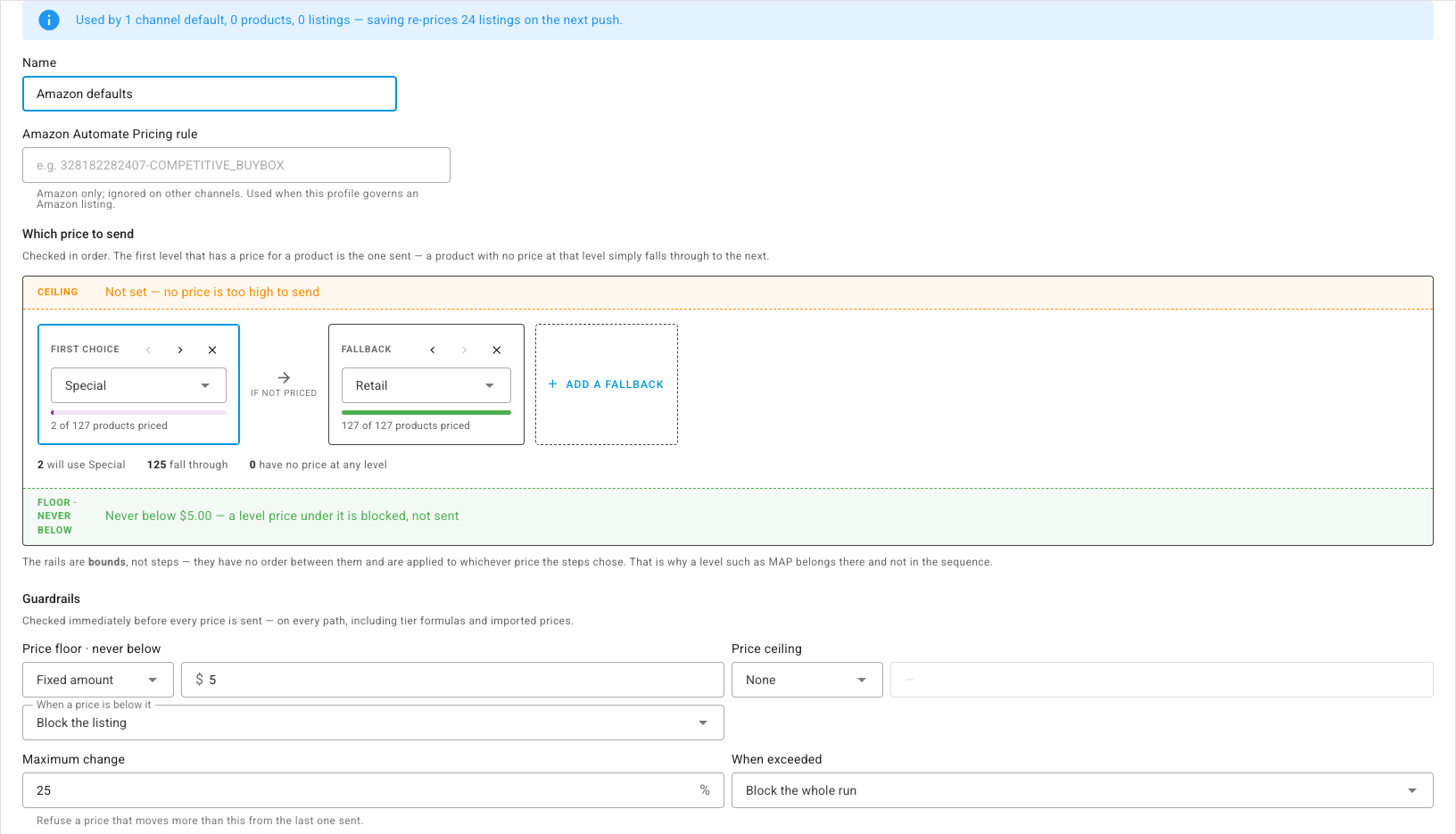
Task: Click the Amazon Automate Pricing rule field
Action: coord(236,165)
